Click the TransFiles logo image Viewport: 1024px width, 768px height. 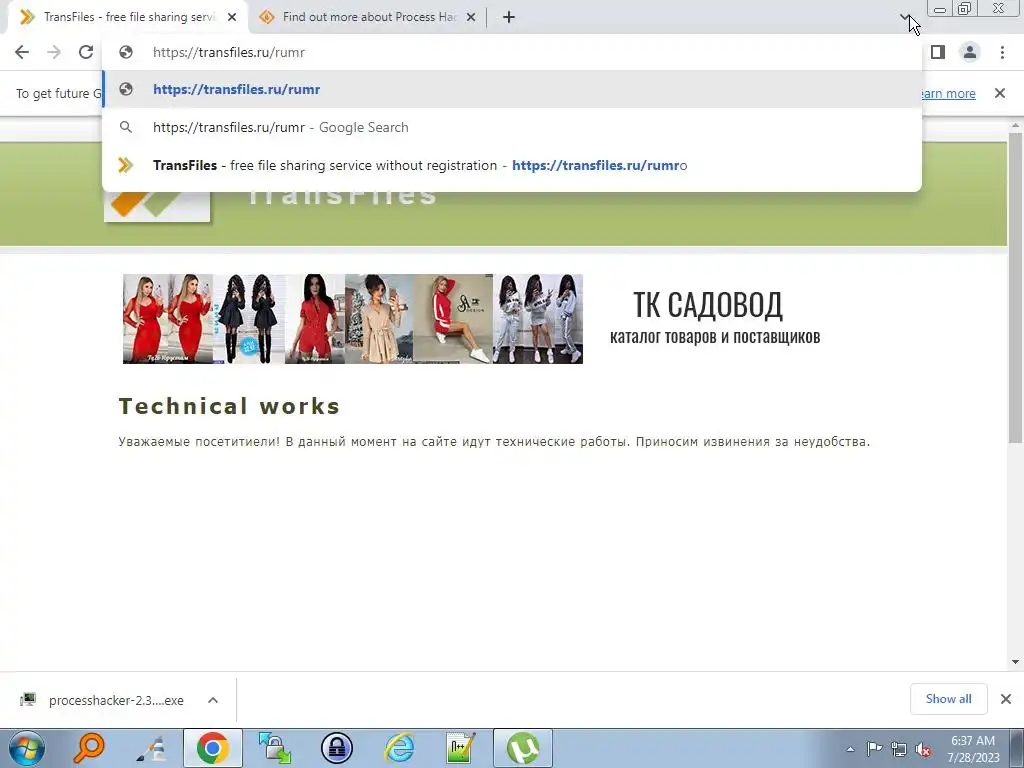tap(157, 206)
